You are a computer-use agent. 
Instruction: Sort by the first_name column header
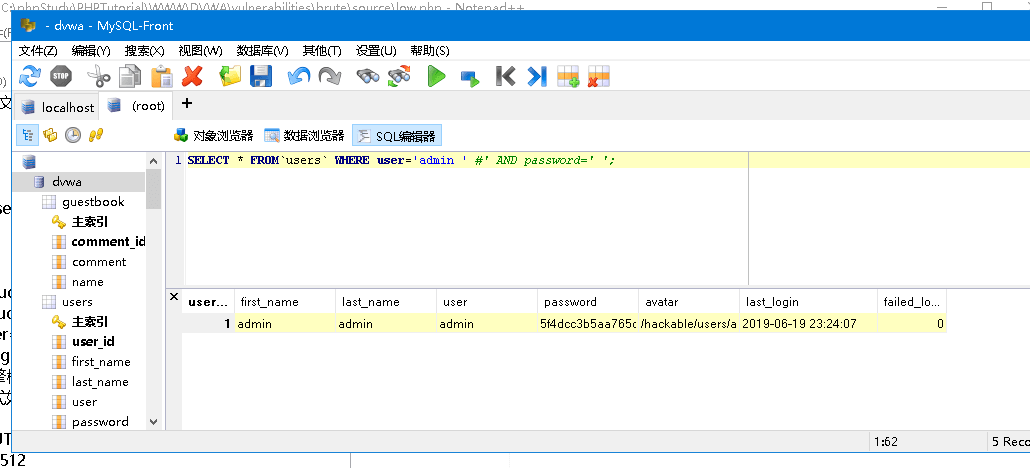pyautogui.click(x=285, y=302)
